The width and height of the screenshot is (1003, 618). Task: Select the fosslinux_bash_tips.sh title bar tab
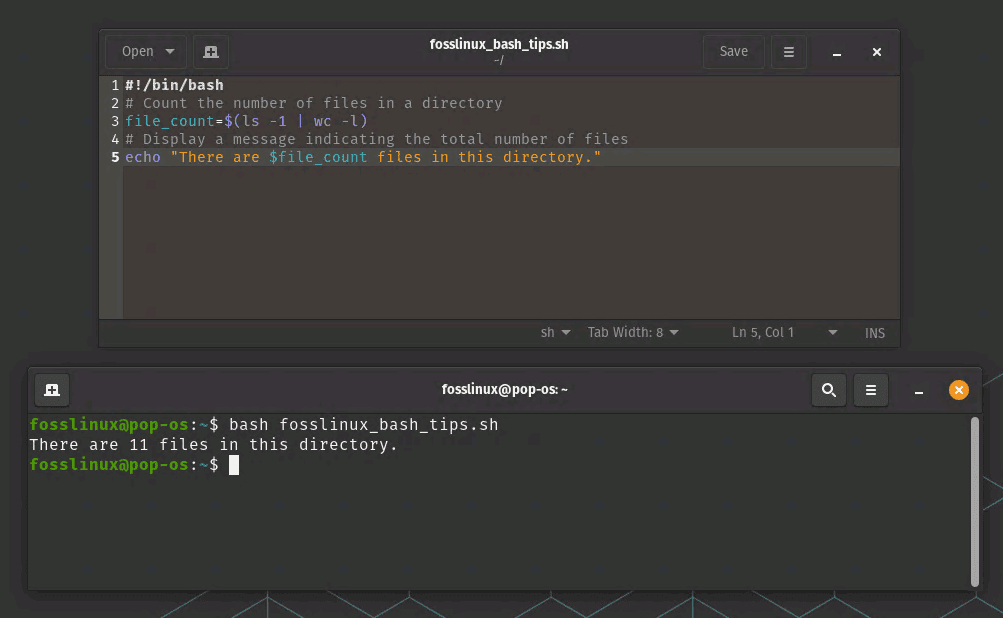499,44
